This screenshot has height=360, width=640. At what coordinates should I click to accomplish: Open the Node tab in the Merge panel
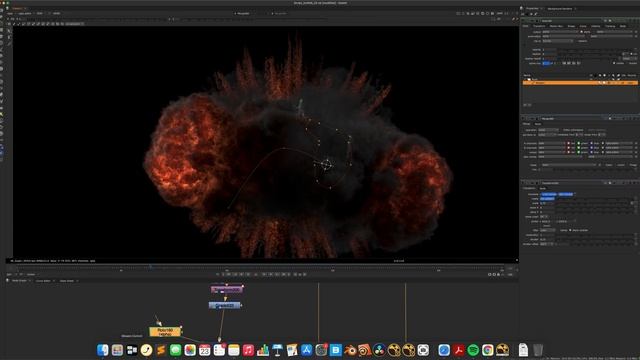tap(538, 124)
